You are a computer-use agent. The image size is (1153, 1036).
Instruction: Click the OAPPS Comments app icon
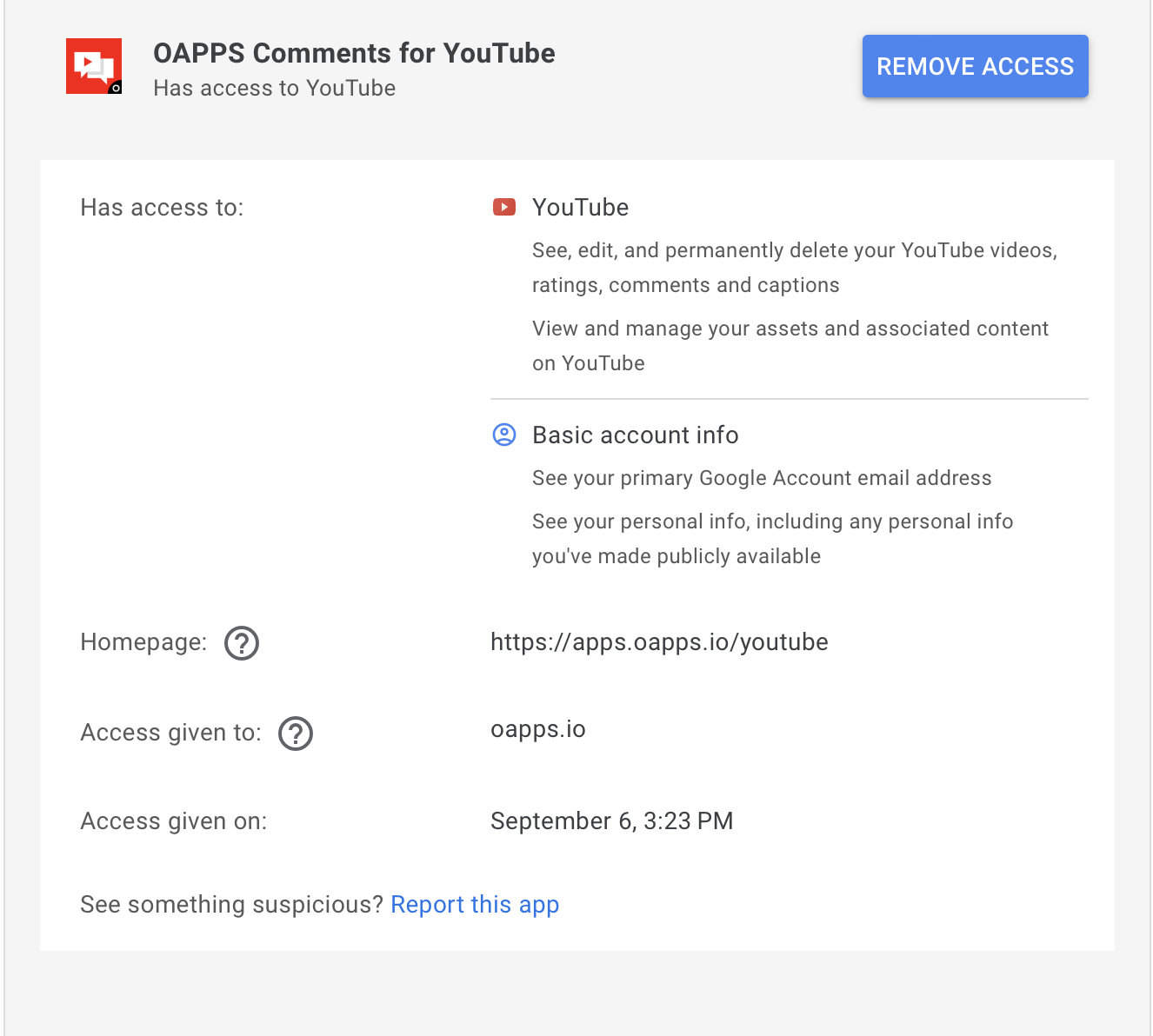point(93,66)
